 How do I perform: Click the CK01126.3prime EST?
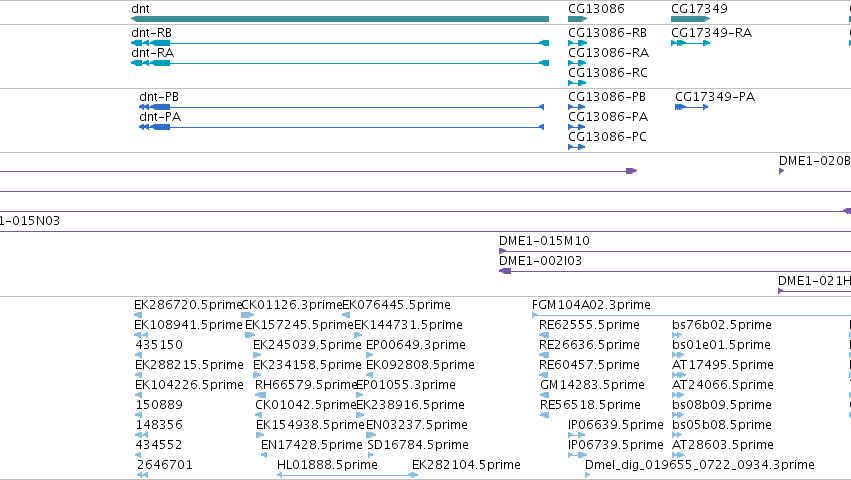[x=291, y=305]
